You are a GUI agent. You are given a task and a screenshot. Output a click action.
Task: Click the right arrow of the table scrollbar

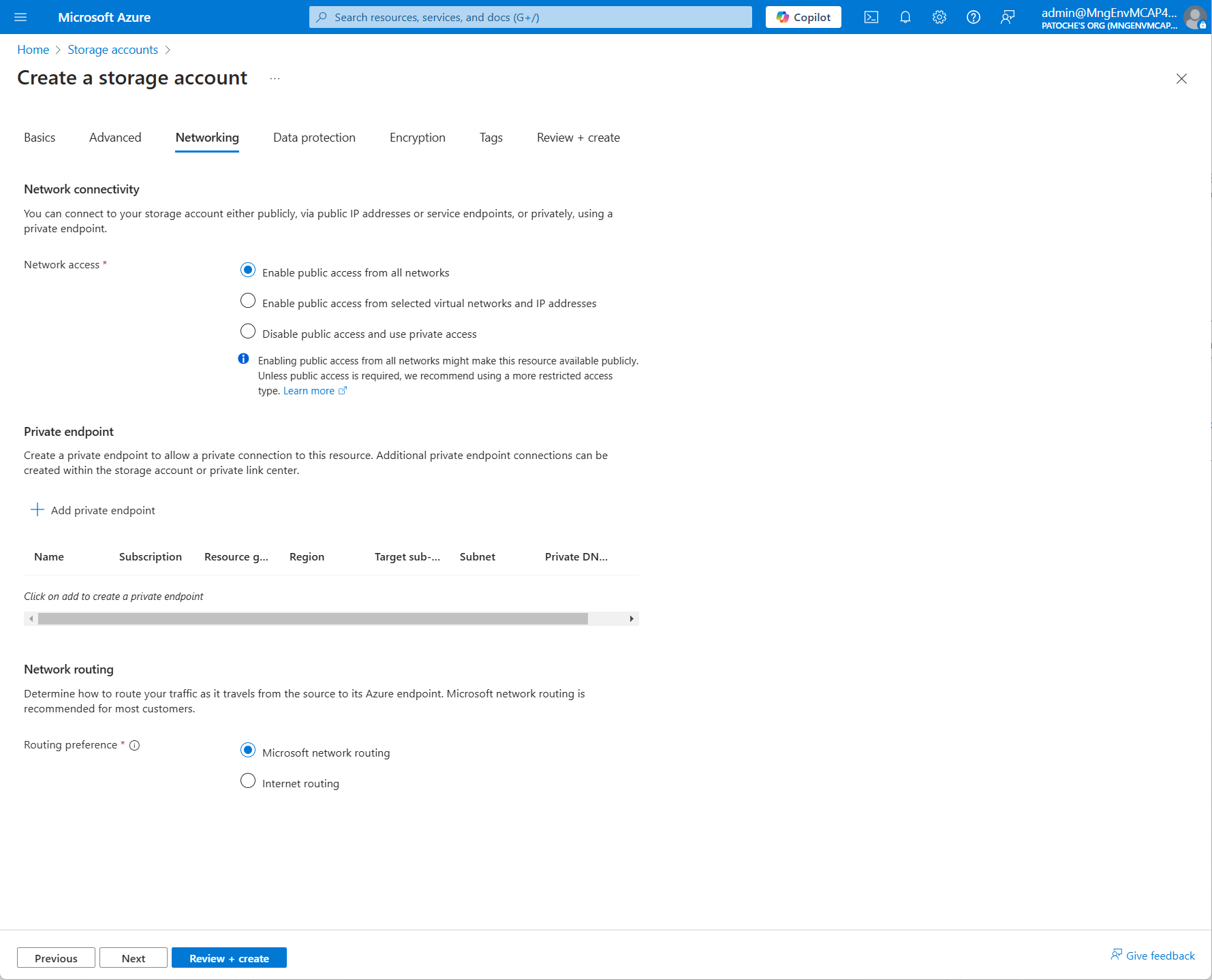pos(632,619)
